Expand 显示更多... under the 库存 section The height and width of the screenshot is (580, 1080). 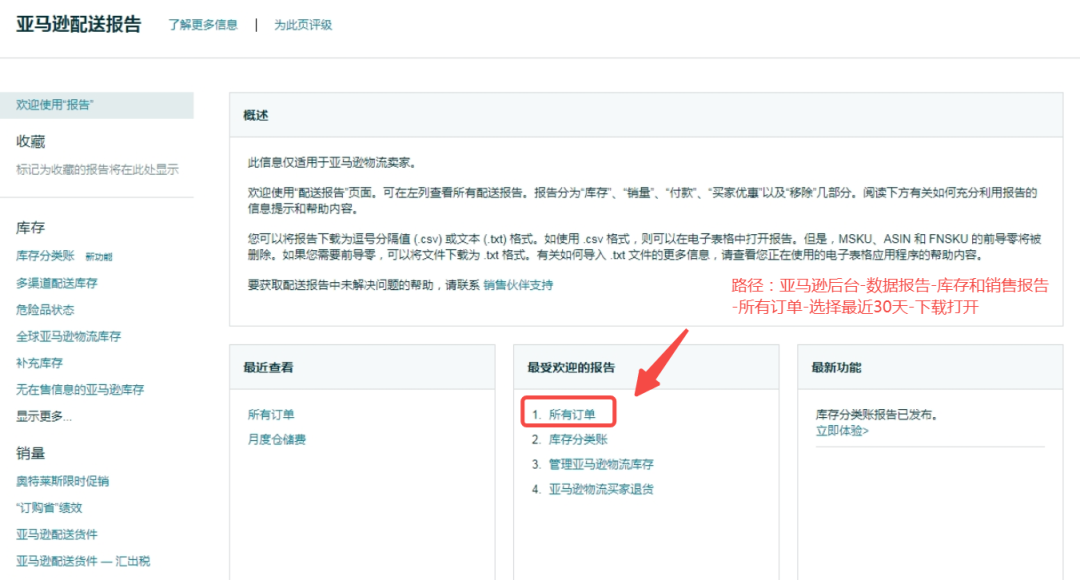[44, 416]
